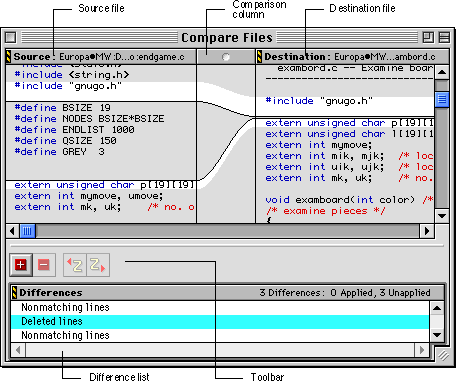The width and height of the screenshot is (456, 381).
Task: Click the destination pane scroll up arrow
Action: (442, 72)
